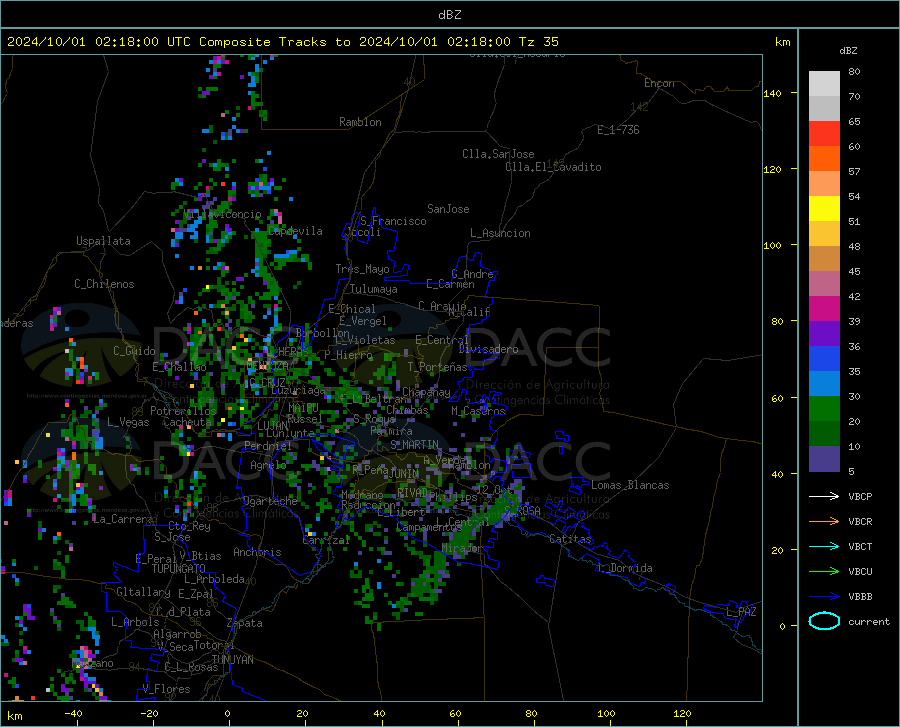Image resolution: width=900 pixels, height=727 pixels.
Task: Click the timestamp Composite Tracks header text
Action: pos(283,42)
